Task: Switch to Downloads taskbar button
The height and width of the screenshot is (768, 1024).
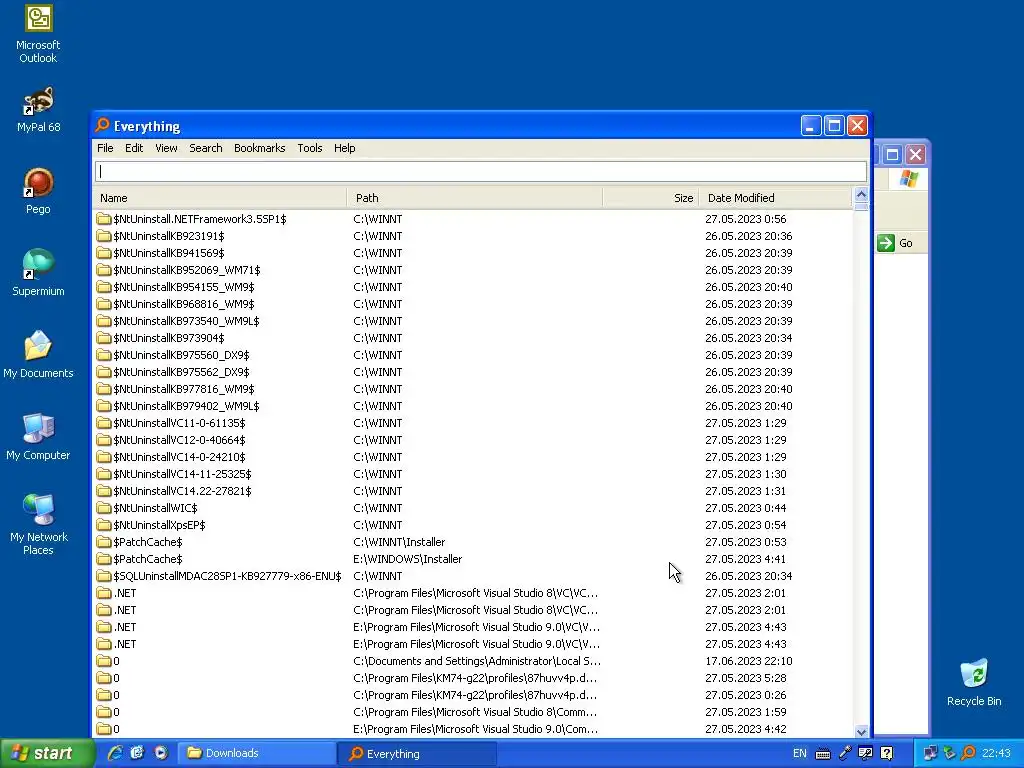Action: tap(257, 753)
